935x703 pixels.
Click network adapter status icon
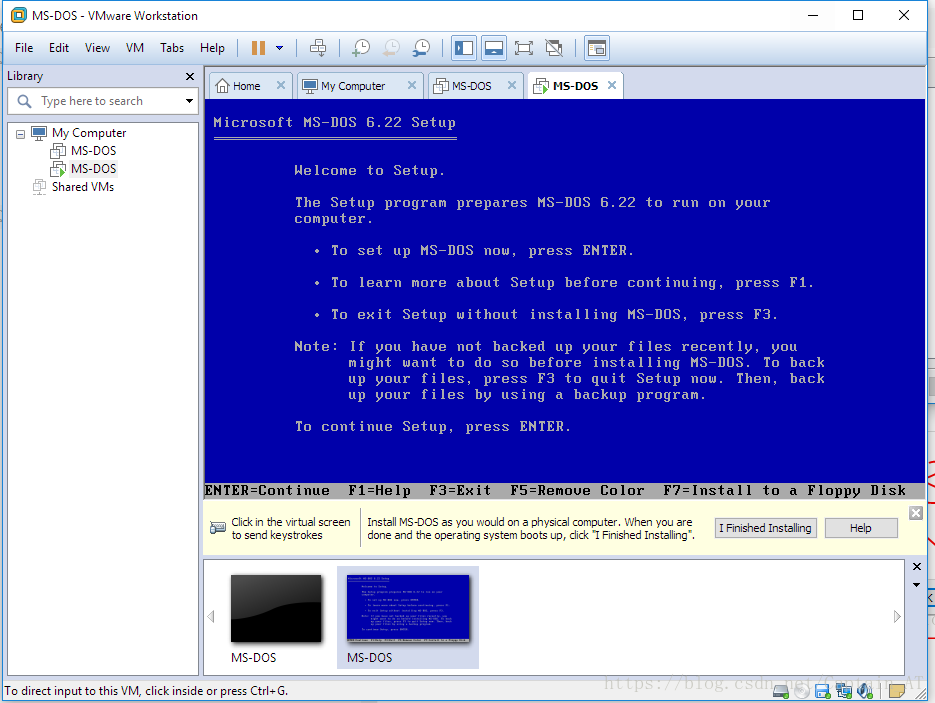click(x=844, y=691)
